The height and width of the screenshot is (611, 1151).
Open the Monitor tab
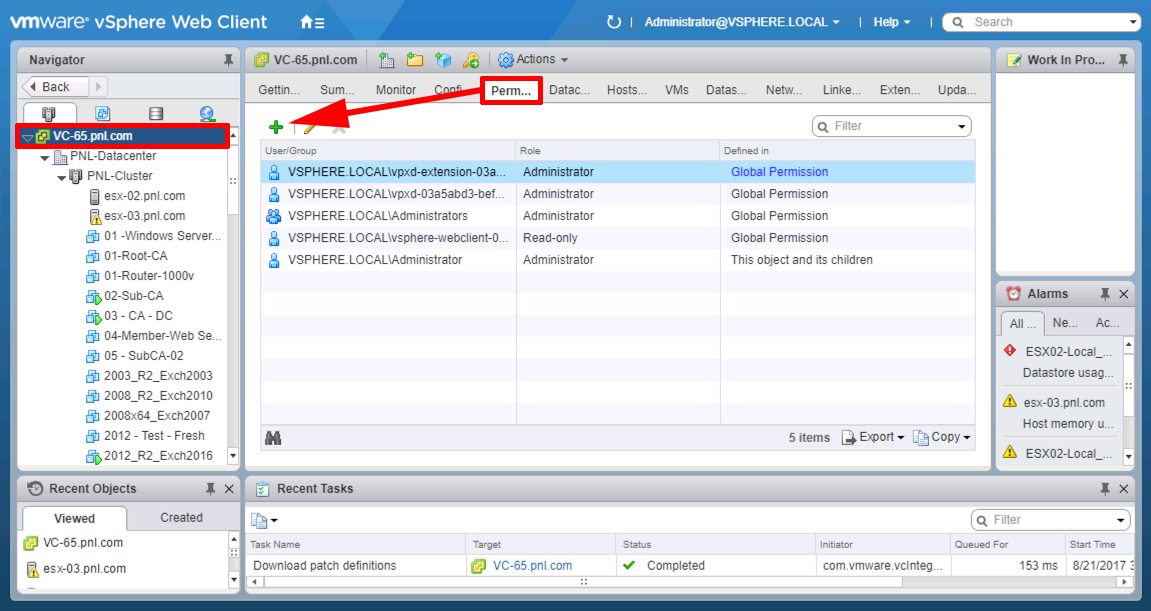click(x=396, y=90)
